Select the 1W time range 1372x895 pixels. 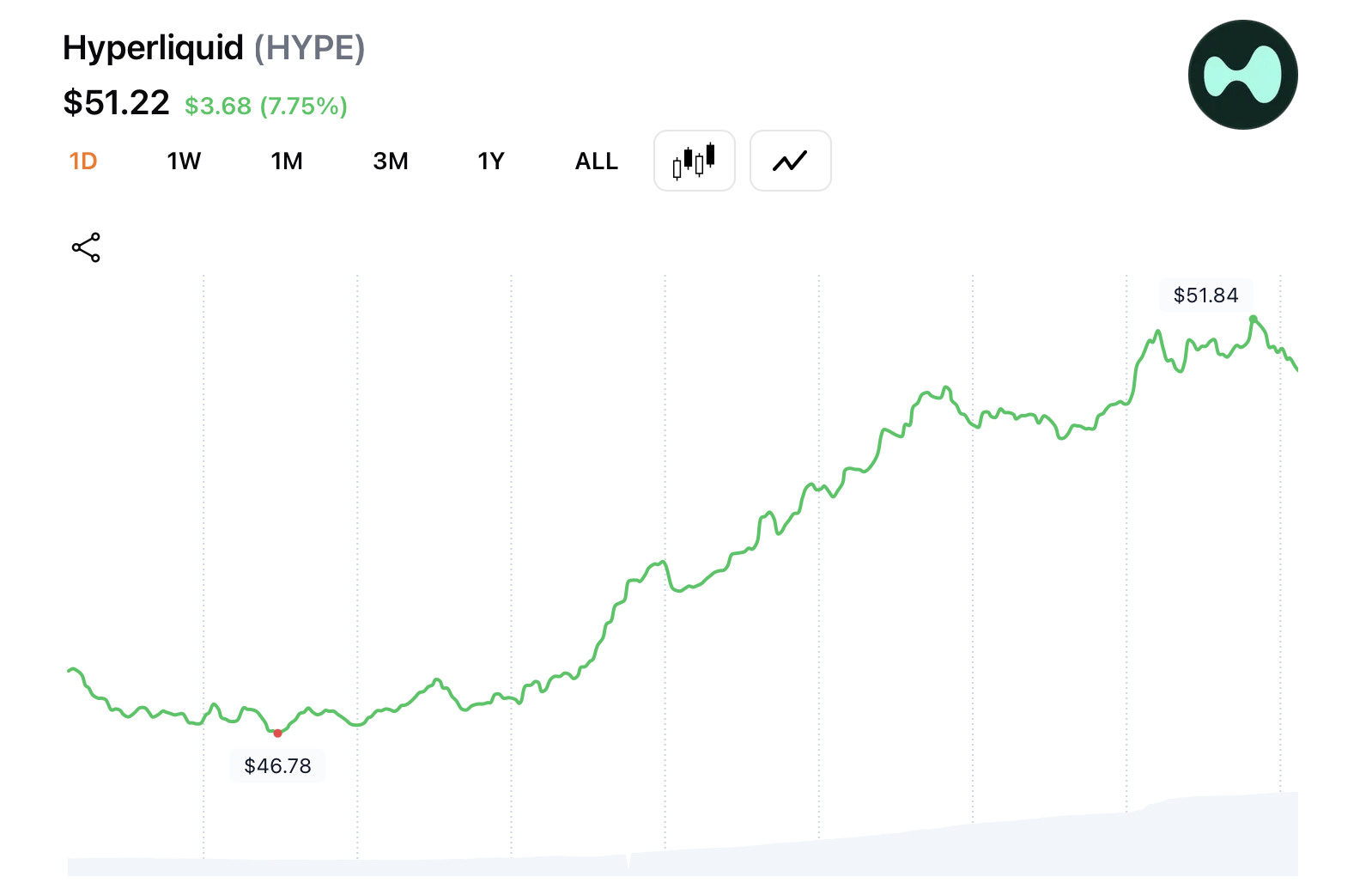[x=184, y=161]
